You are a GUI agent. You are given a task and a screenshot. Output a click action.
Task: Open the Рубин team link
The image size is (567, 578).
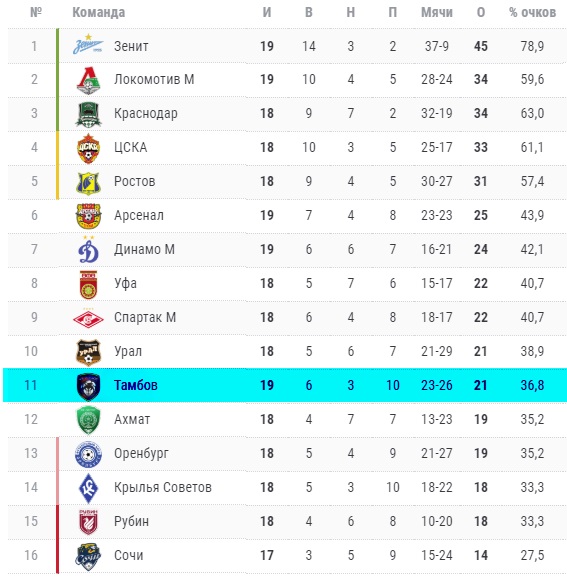132,522
